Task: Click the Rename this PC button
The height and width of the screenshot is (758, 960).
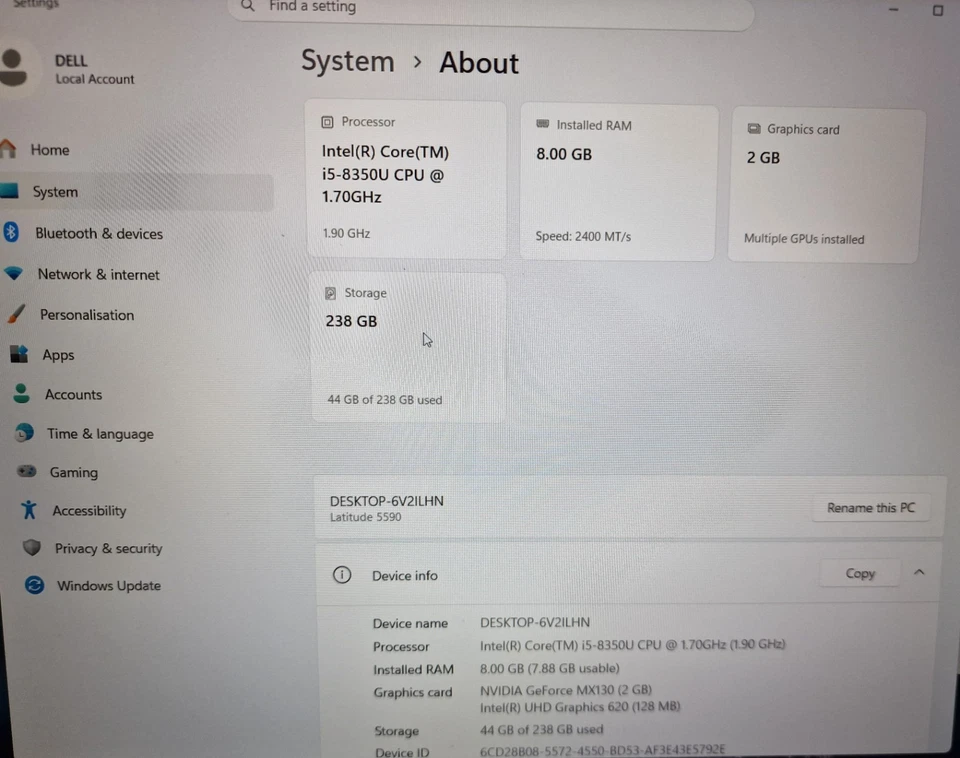Action: [x=871, y=508]
